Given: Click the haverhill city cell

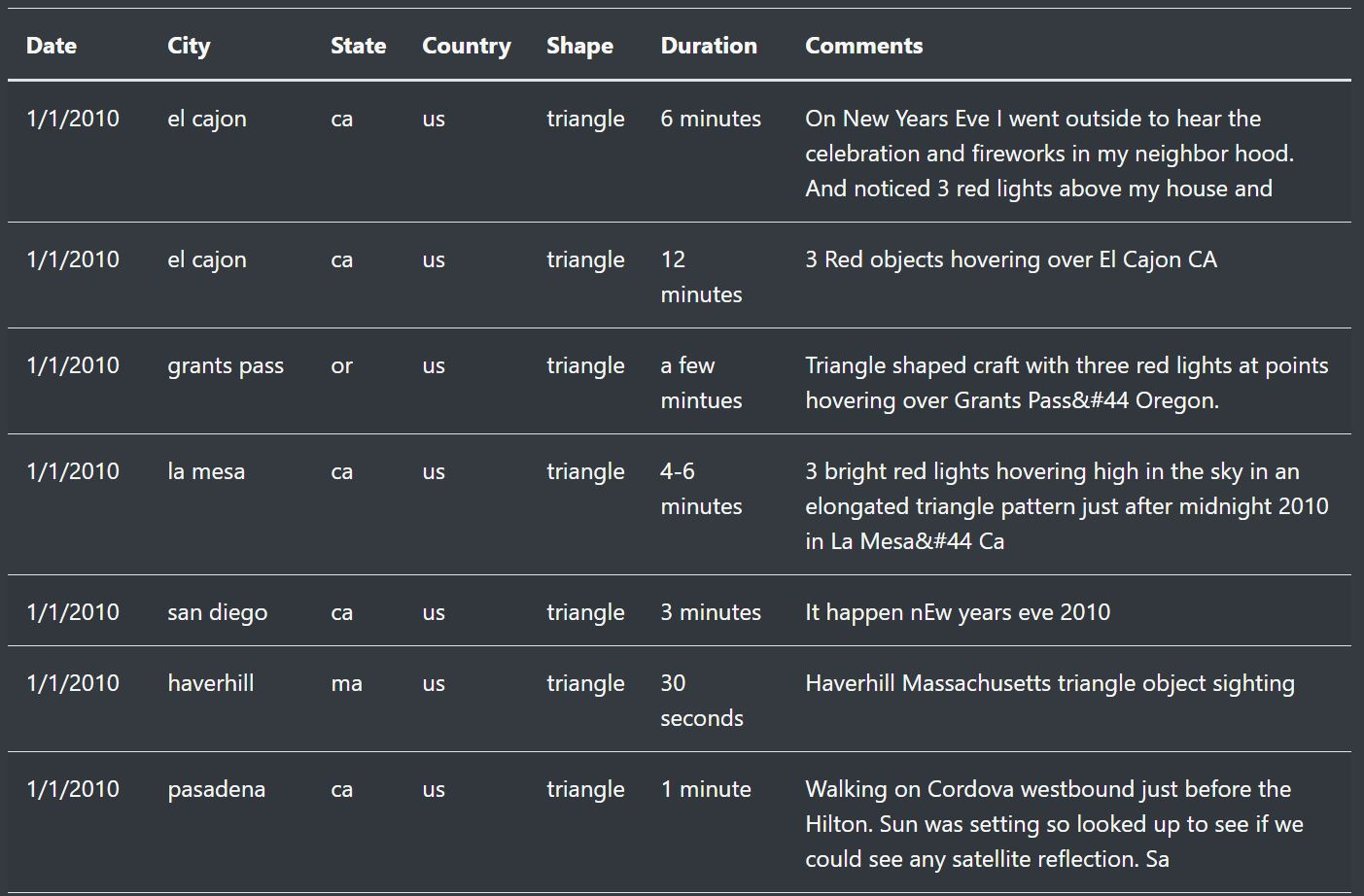Looking at the screenshot, I should [210, 683].
